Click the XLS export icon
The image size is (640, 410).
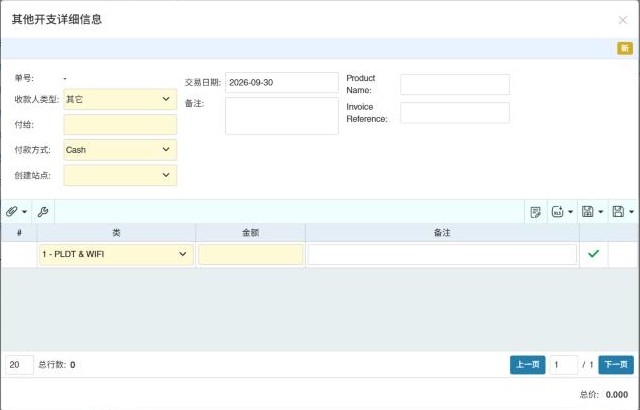click(x=557, y=211)
